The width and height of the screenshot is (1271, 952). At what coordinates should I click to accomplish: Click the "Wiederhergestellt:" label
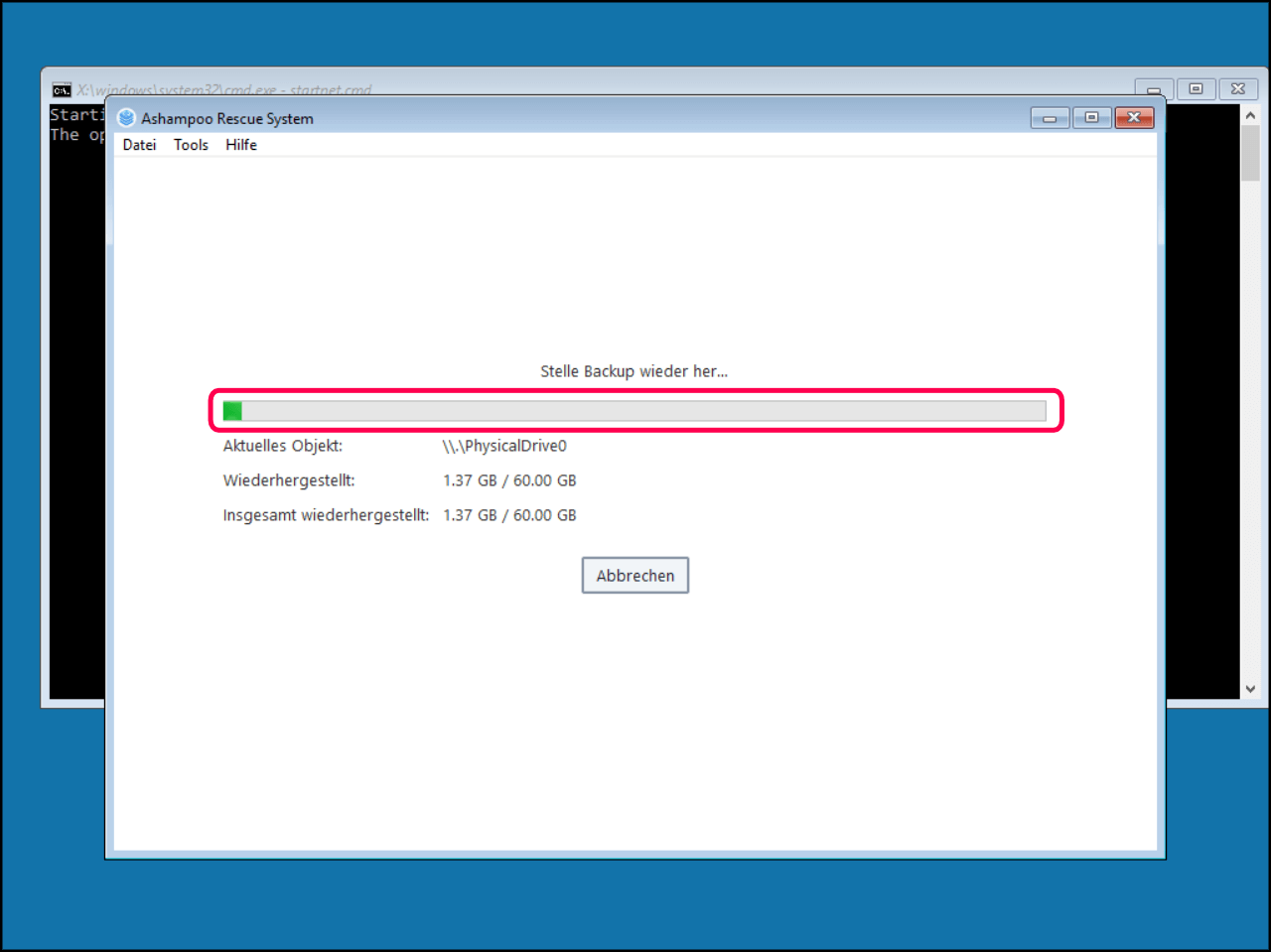click(x=289, y=480)
